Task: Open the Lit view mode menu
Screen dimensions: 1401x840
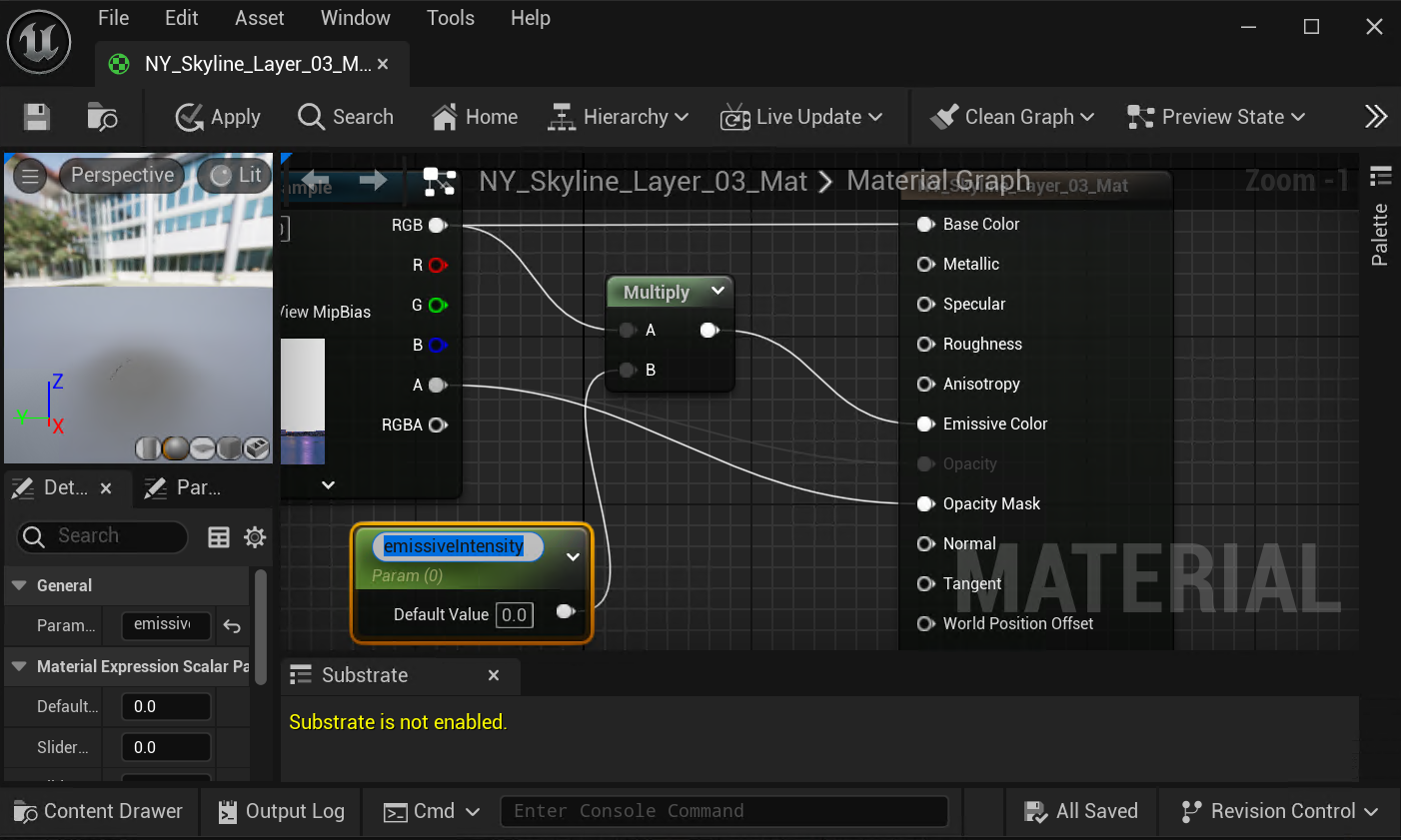Action: click(x=235, y=175)
